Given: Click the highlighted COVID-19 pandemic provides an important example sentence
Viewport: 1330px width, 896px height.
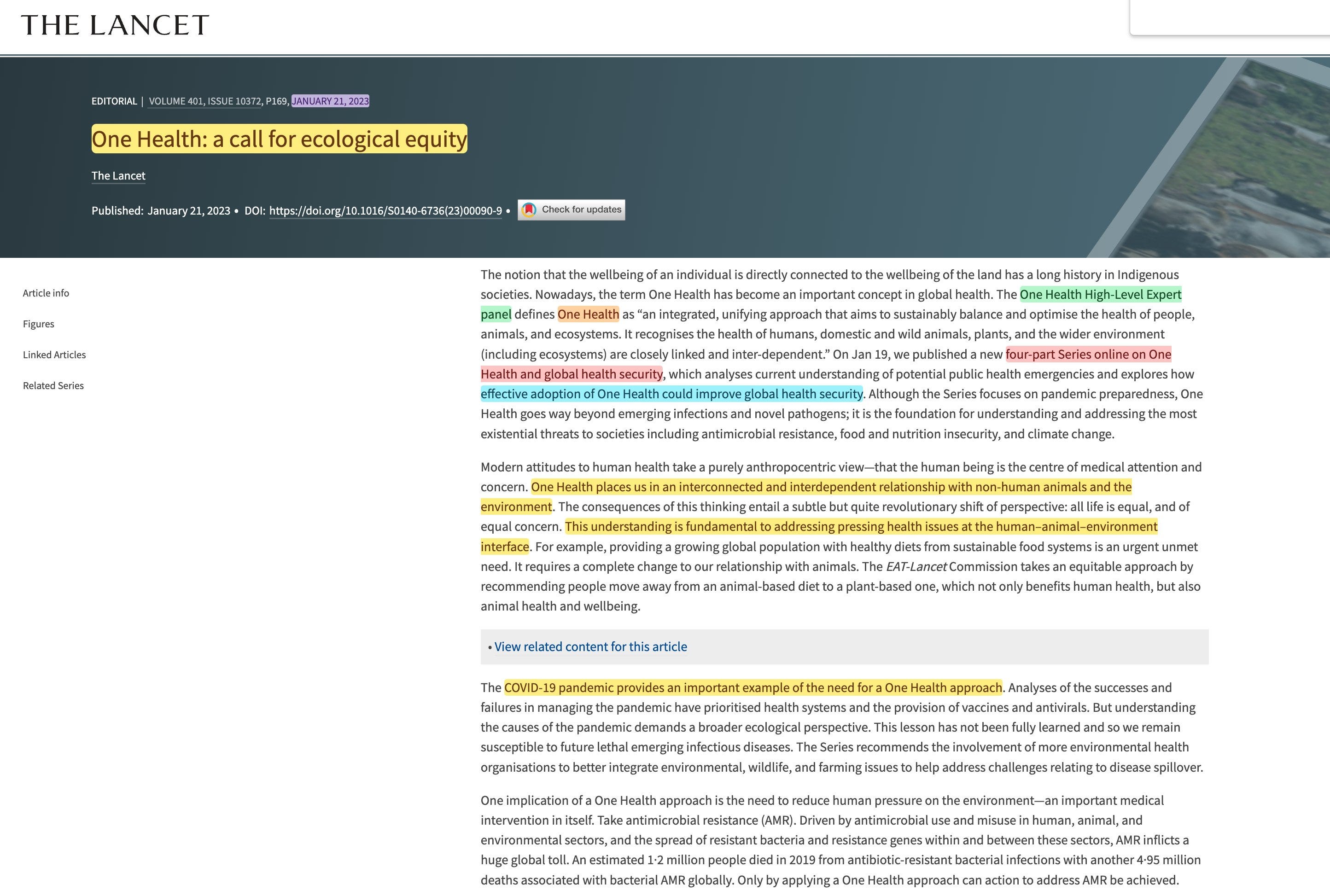Looking at the screenshot, I should [x=753, y=687].
